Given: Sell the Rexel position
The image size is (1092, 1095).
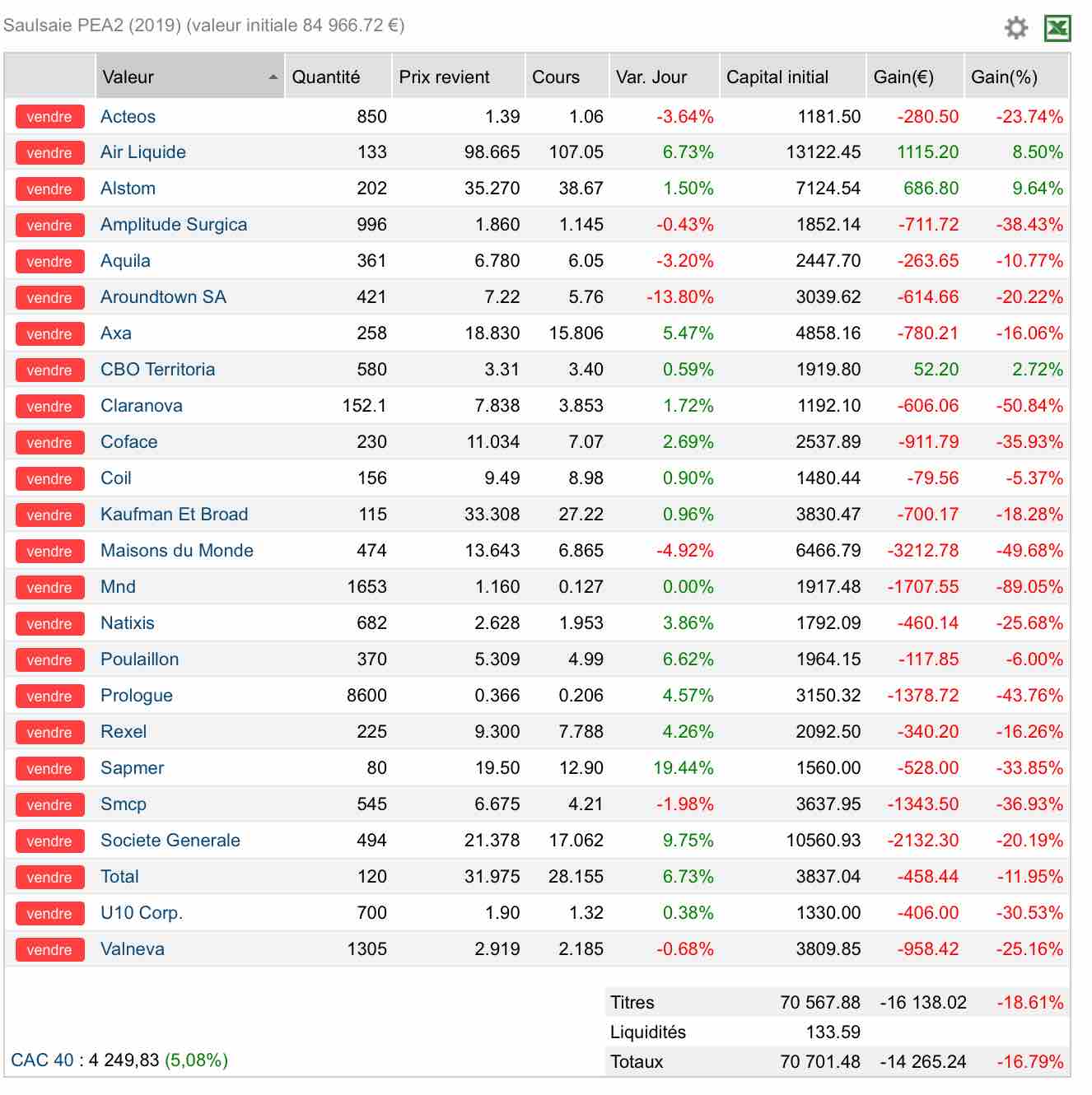Looking at the screenshot, I should pos(49,733).
